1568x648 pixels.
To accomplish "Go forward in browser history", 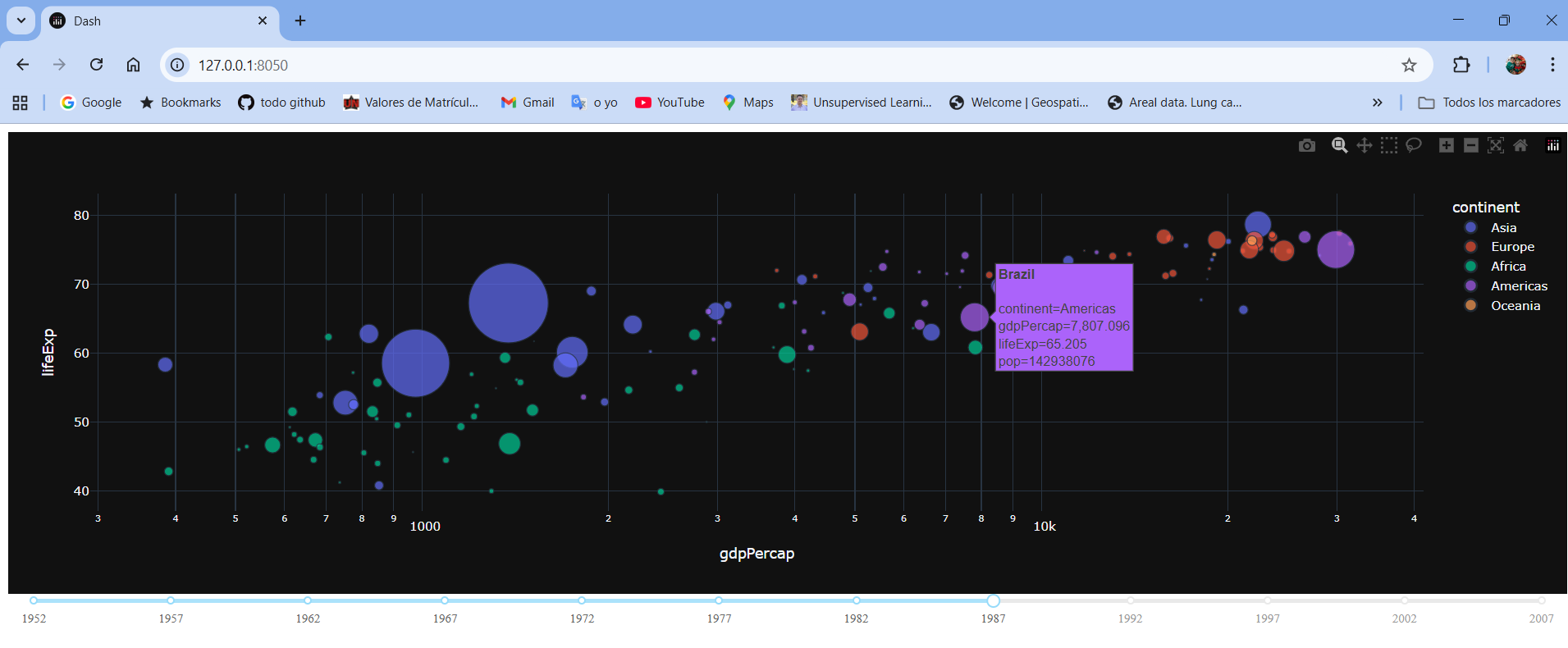I will tap(59, 65).
